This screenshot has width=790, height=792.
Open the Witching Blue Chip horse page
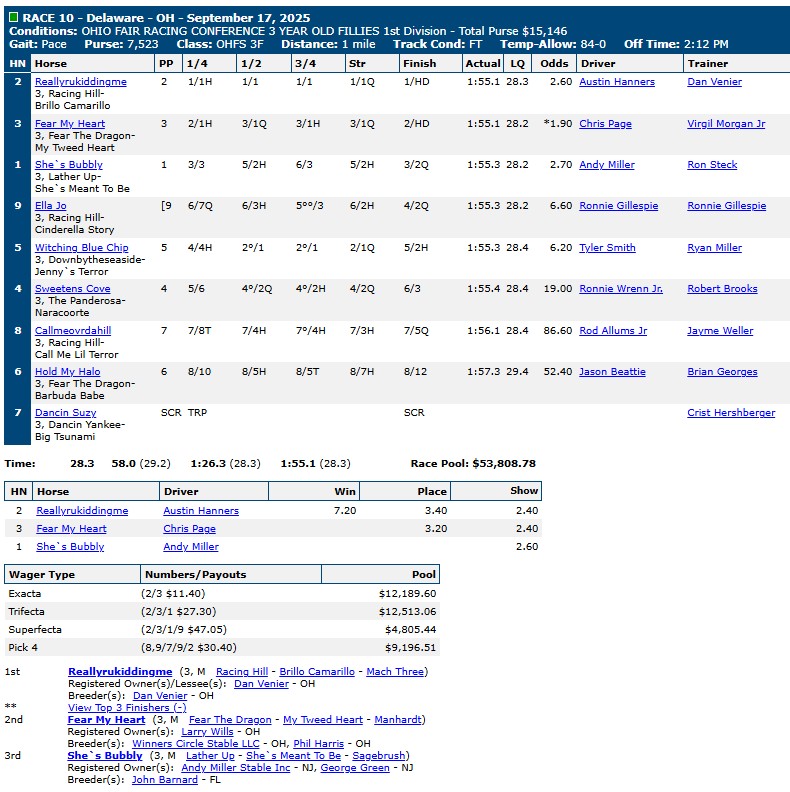[81, 248]
